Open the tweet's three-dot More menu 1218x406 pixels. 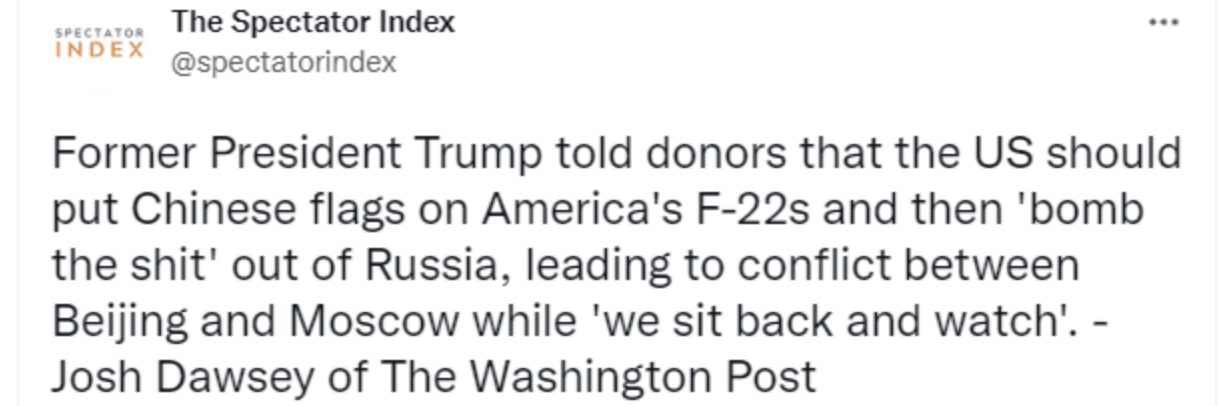click(1163, 22)
